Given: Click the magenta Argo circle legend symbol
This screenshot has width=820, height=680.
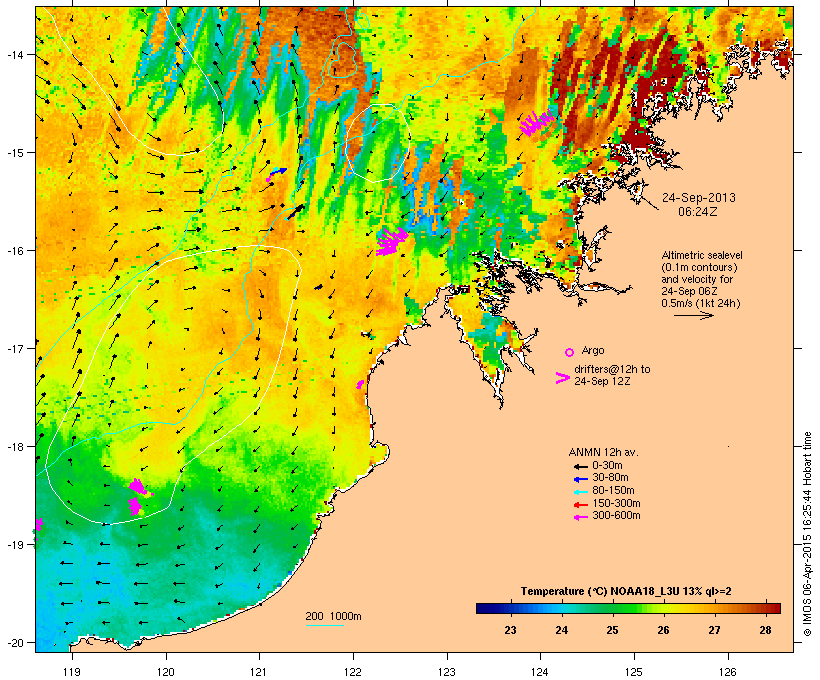Looking at the screenshot, I should (x=570, y=353).
